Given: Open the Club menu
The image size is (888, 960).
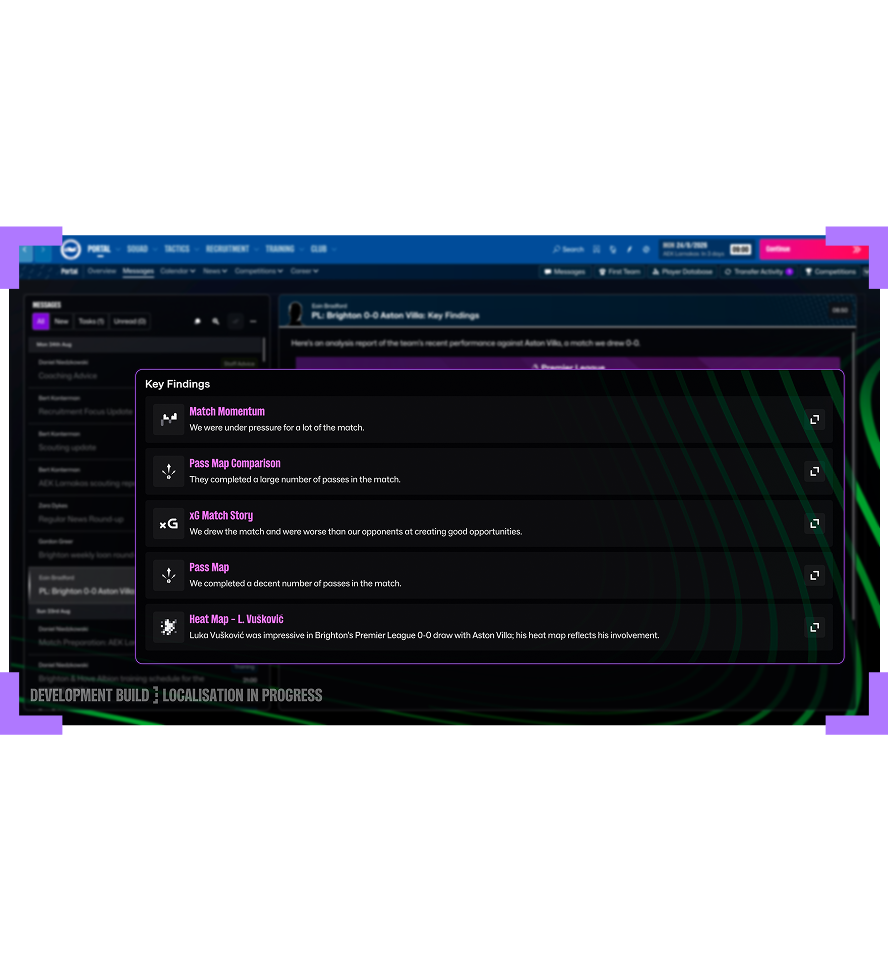Looking at the screenshot, I should coord(318,249).
